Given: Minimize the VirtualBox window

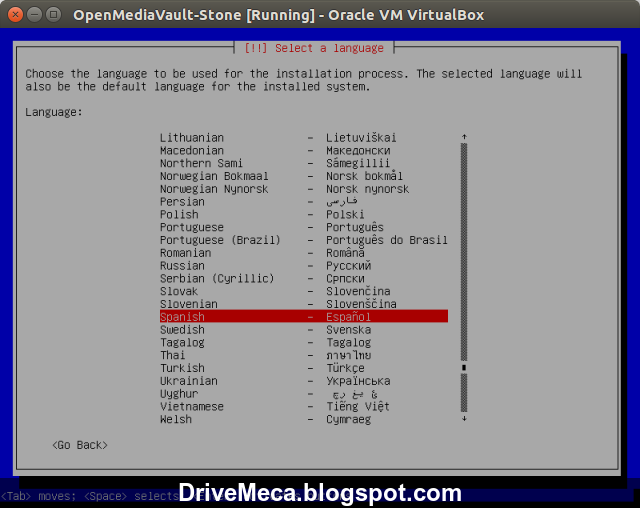Looking at the screenshot, I should (x=35, y=15).
